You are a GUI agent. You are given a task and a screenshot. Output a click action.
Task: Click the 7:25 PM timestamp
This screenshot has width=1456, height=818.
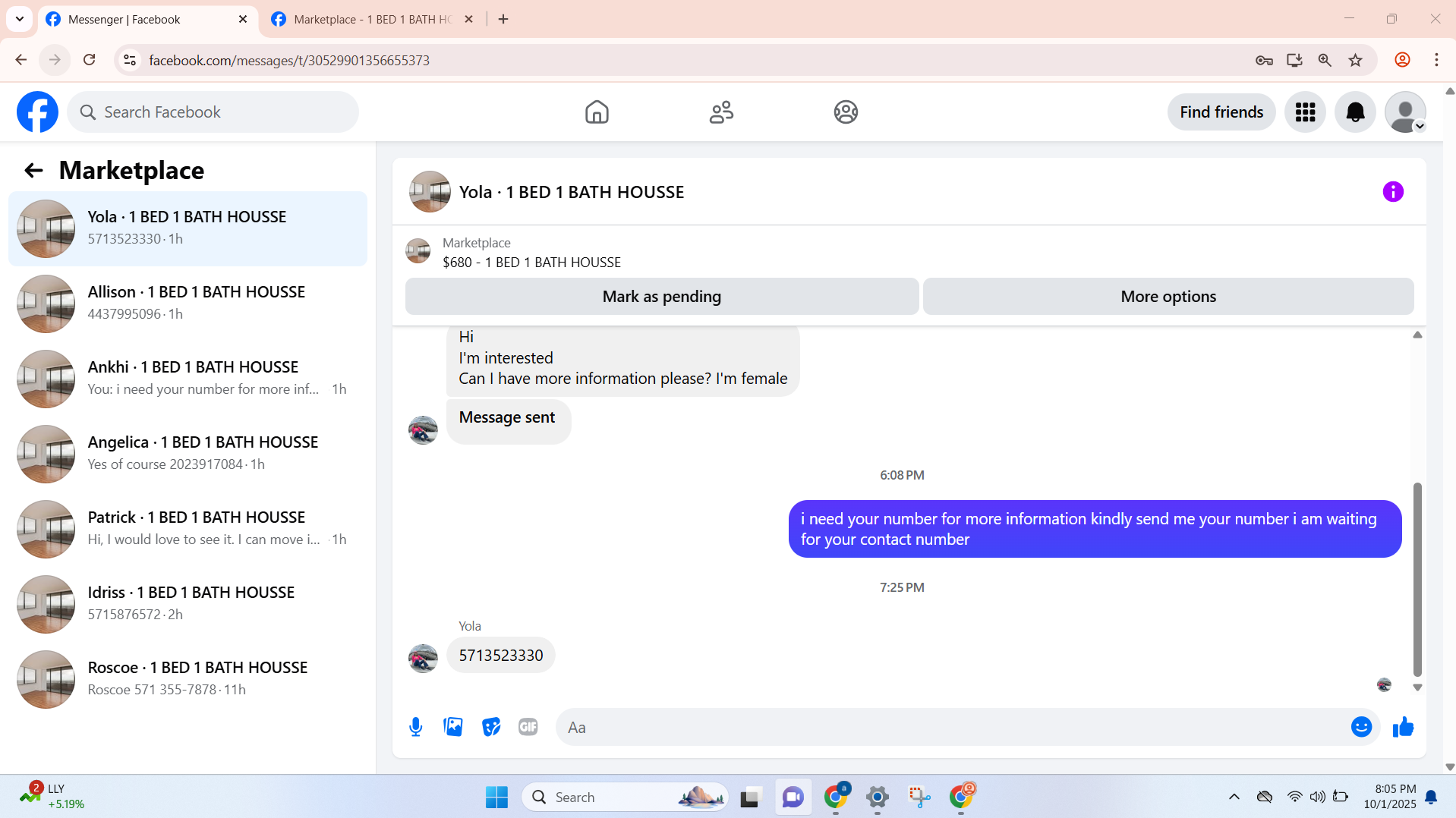point(902,587)
